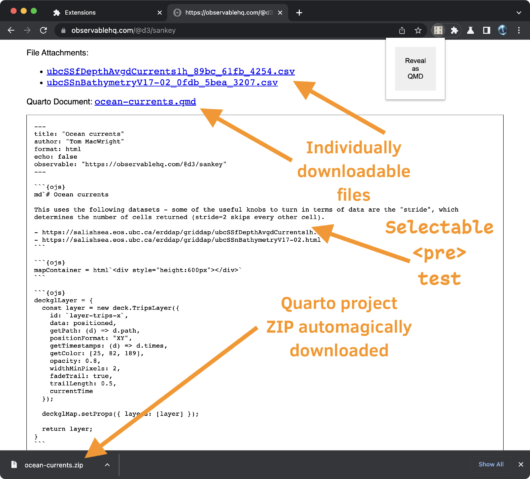Close the downloads bar
This screenshot has width=530, height=479.
click(x=521, y=464)
